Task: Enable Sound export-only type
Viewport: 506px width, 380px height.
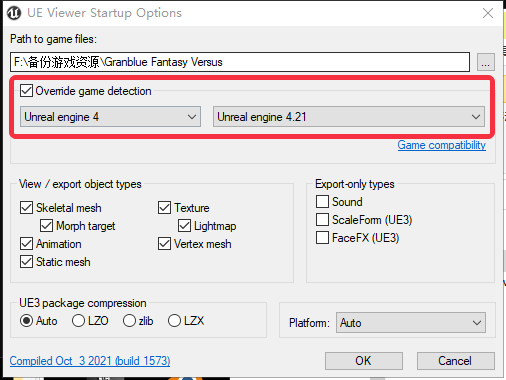Action: tap(322, 202)
